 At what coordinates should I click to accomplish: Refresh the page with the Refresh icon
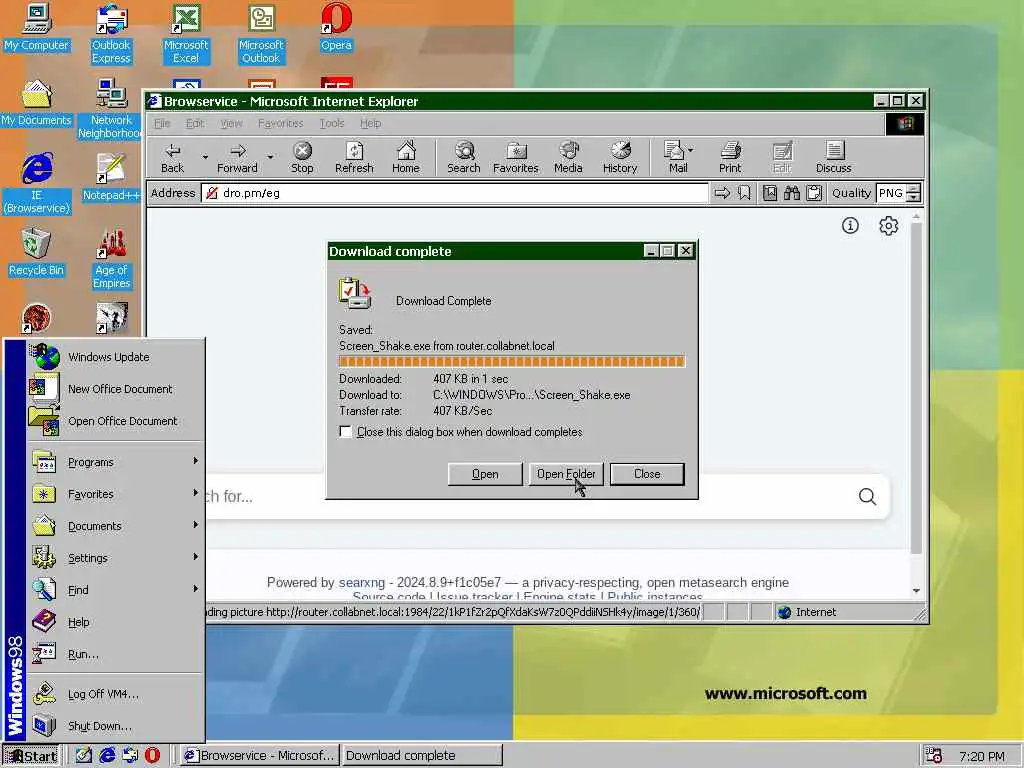pyautogui.click(x=354, y=157)
